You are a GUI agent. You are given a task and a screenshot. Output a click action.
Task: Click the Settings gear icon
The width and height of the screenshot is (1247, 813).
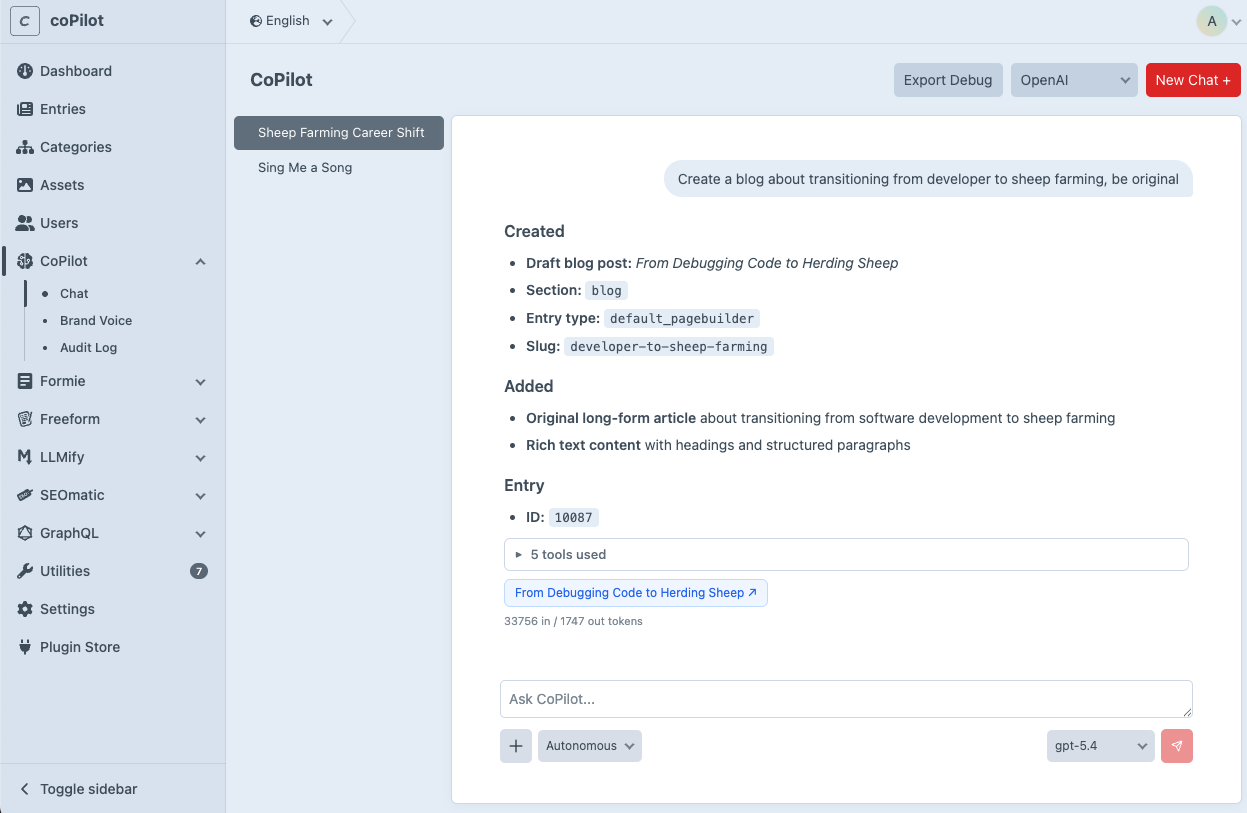[x=25, y=609]
